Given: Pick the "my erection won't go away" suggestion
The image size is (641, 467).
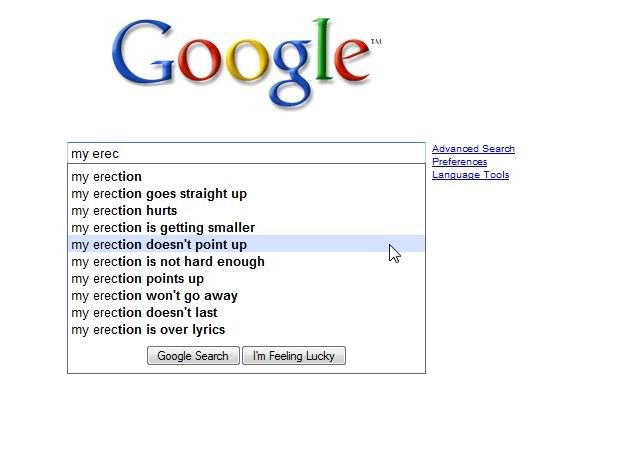Looking at the screenshot, I should (154, 296).
